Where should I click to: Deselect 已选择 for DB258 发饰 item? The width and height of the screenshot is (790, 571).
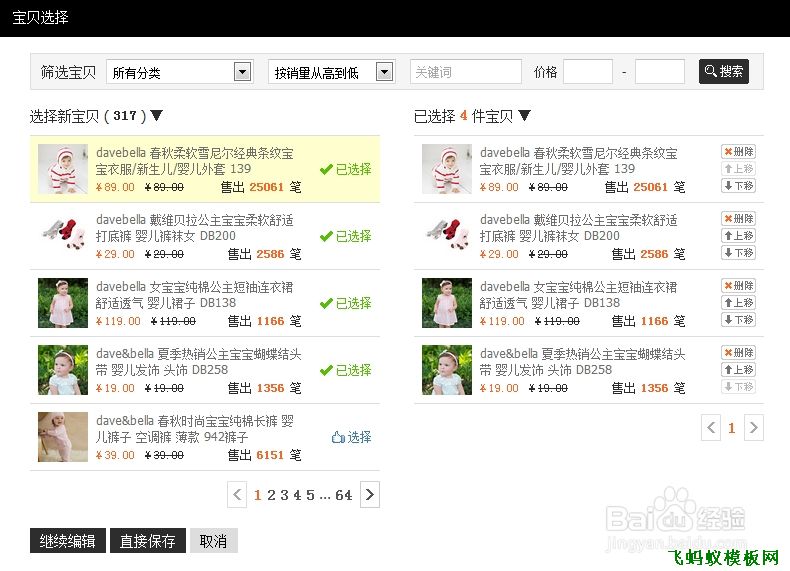point(346,370)
